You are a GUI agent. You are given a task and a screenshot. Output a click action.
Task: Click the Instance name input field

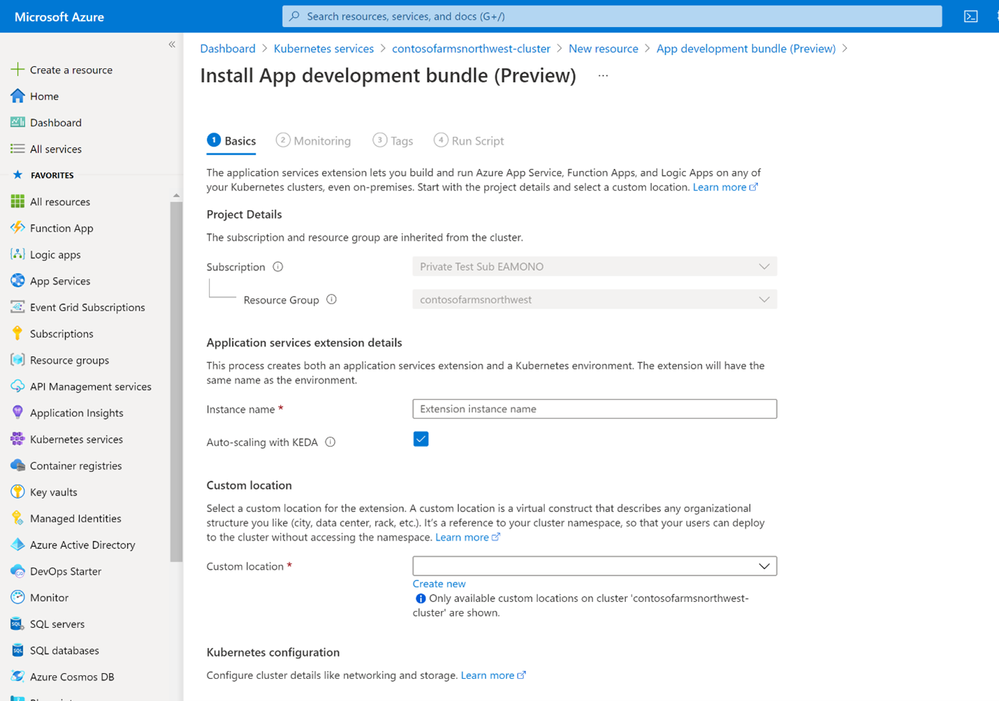[594, 409]
